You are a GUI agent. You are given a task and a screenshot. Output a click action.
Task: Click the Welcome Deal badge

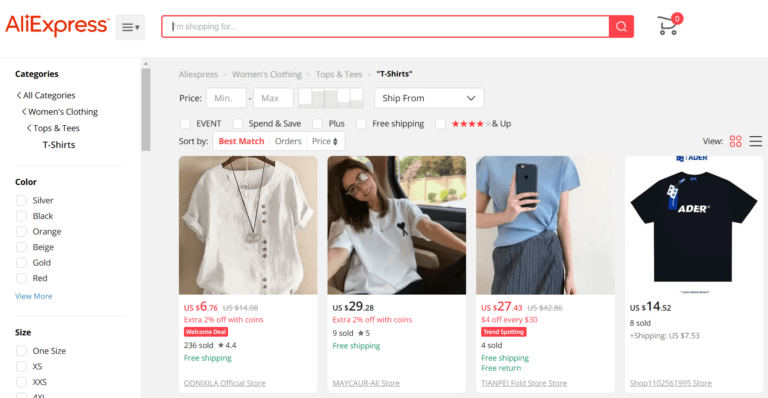point(206,332)
